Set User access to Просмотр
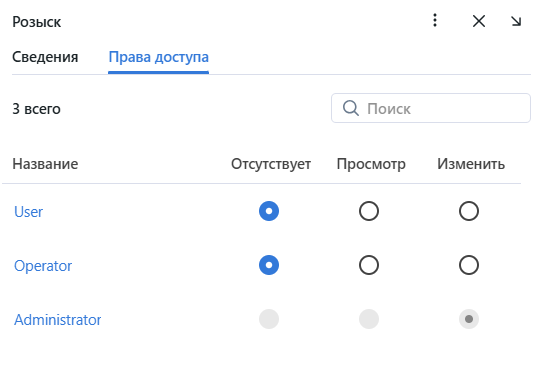 pos(369,211)
